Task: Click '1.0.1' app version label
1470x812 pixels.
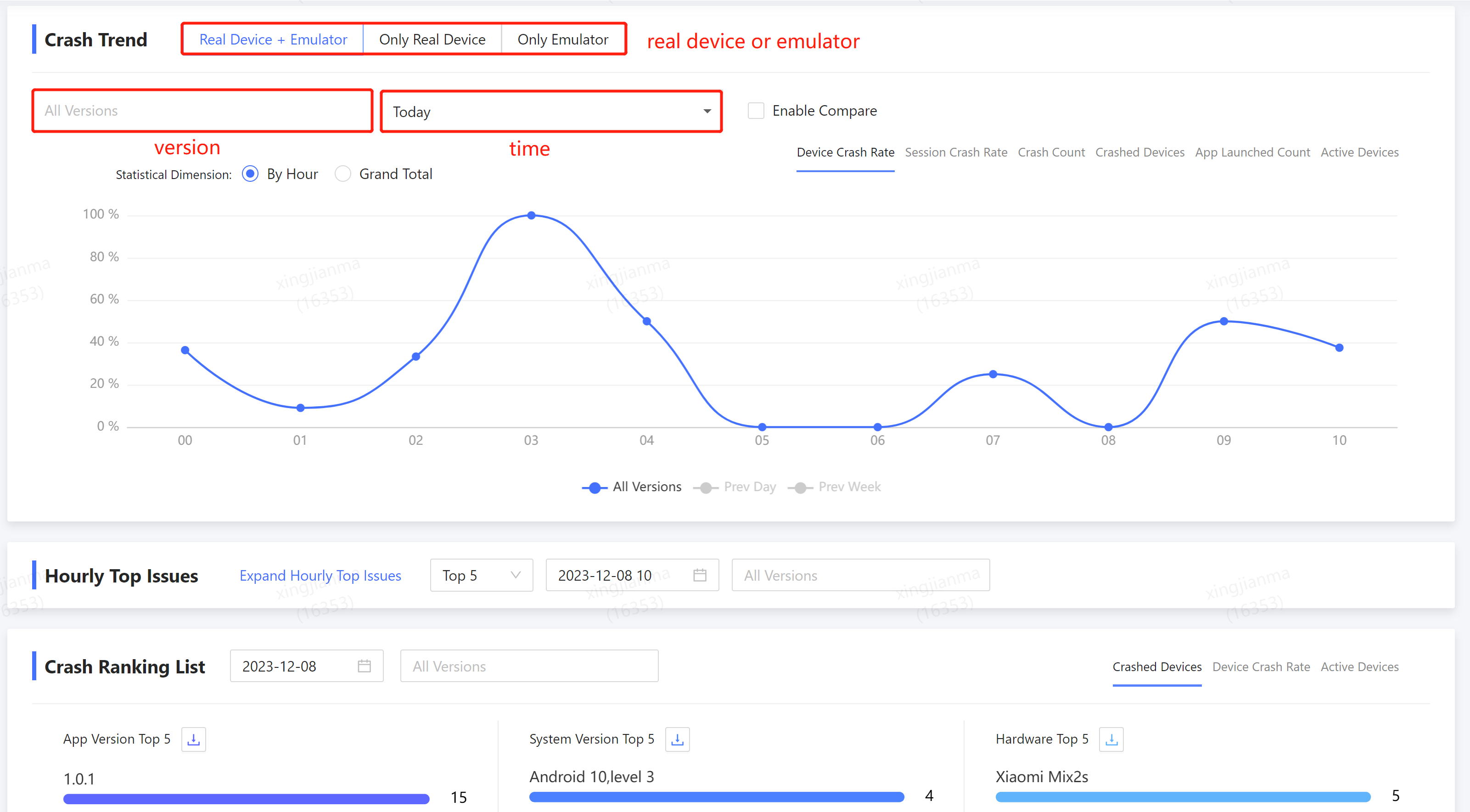Action: (x=79, y=779)
